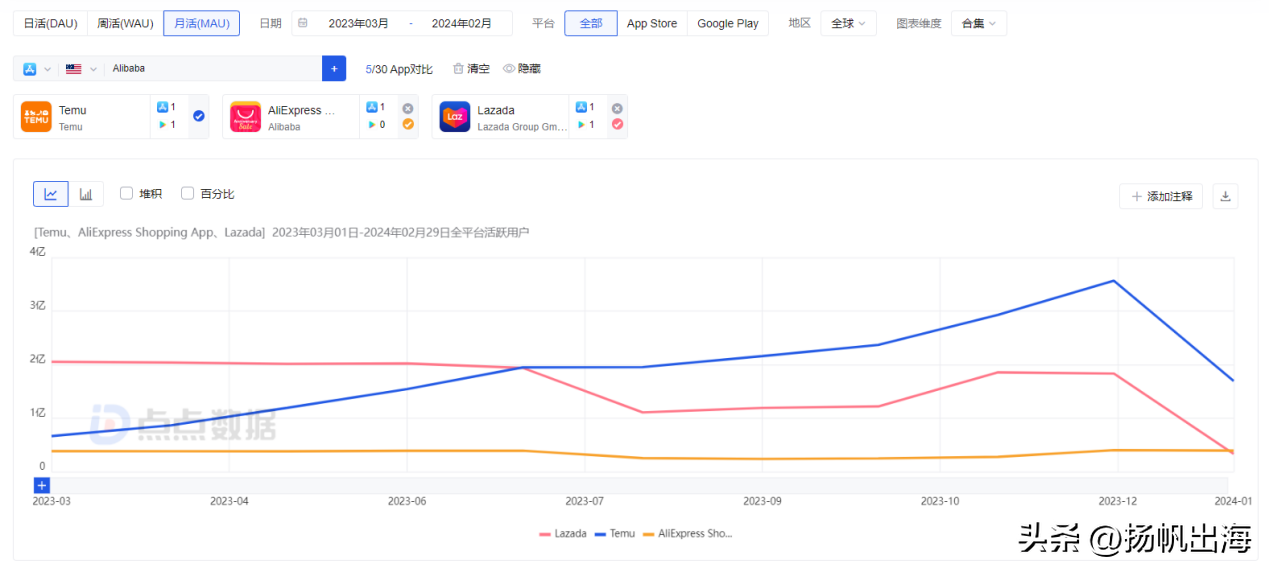Edit end date 2024年02月

(461, 23)
